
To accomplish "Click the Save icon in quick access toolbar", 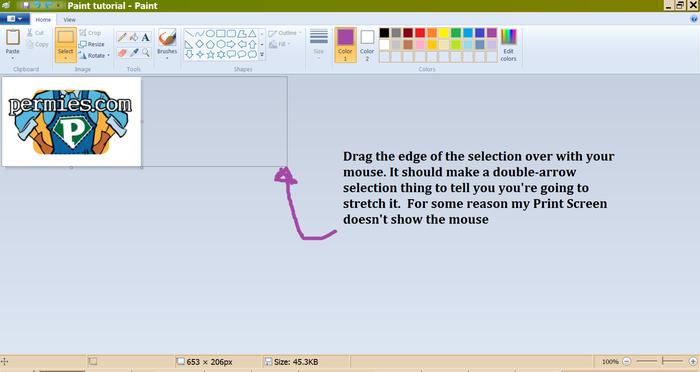I will tap(26, 5).
